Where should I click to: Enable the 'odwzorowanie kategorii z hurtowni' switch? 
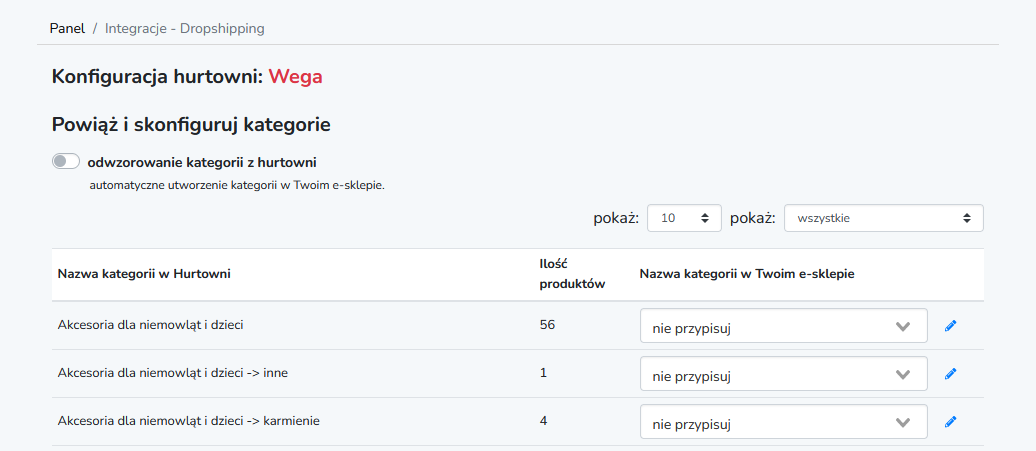pyautogui.click(x=66, y=162)
